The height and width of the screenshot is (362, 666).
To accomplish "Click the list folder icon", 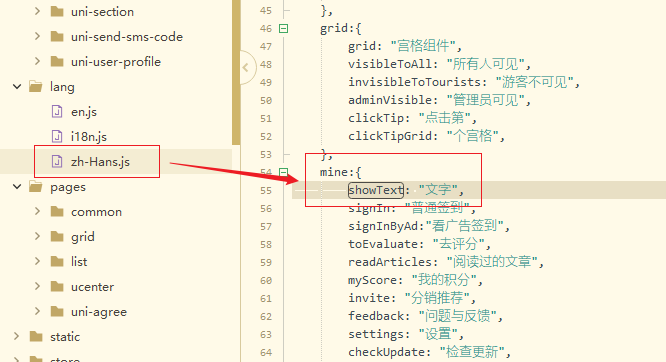I will pyautogui.click(x=57, y=261).
